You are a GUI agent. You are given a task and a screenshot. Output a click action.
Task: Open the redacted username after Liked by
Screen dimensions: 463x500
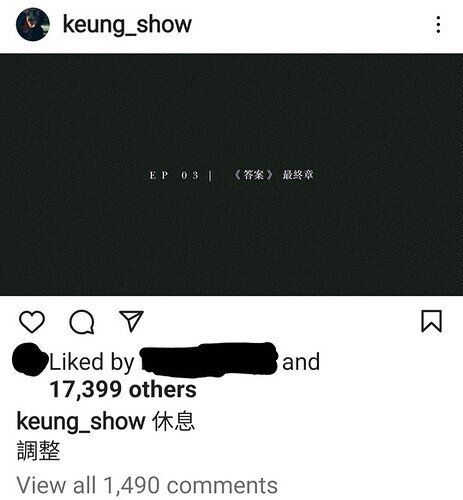click(208, 360)
